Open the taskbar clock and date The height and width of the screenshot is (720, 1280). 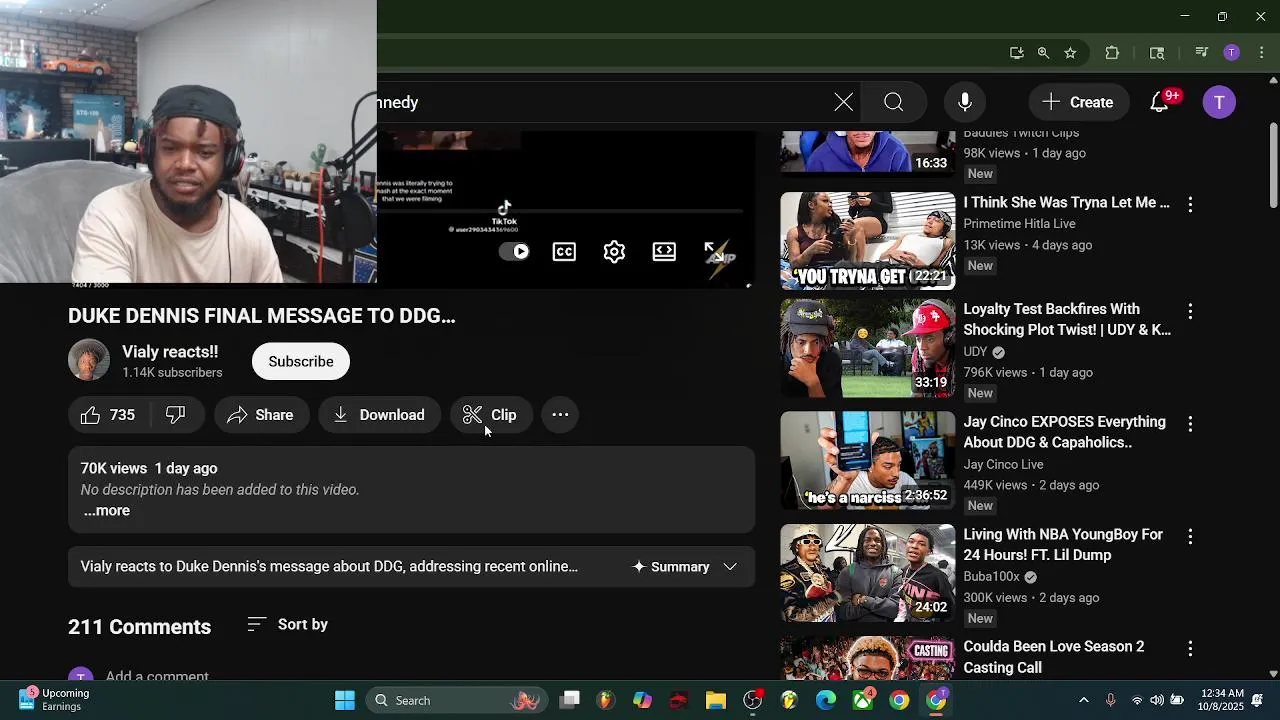click(x=1222, y=700)
